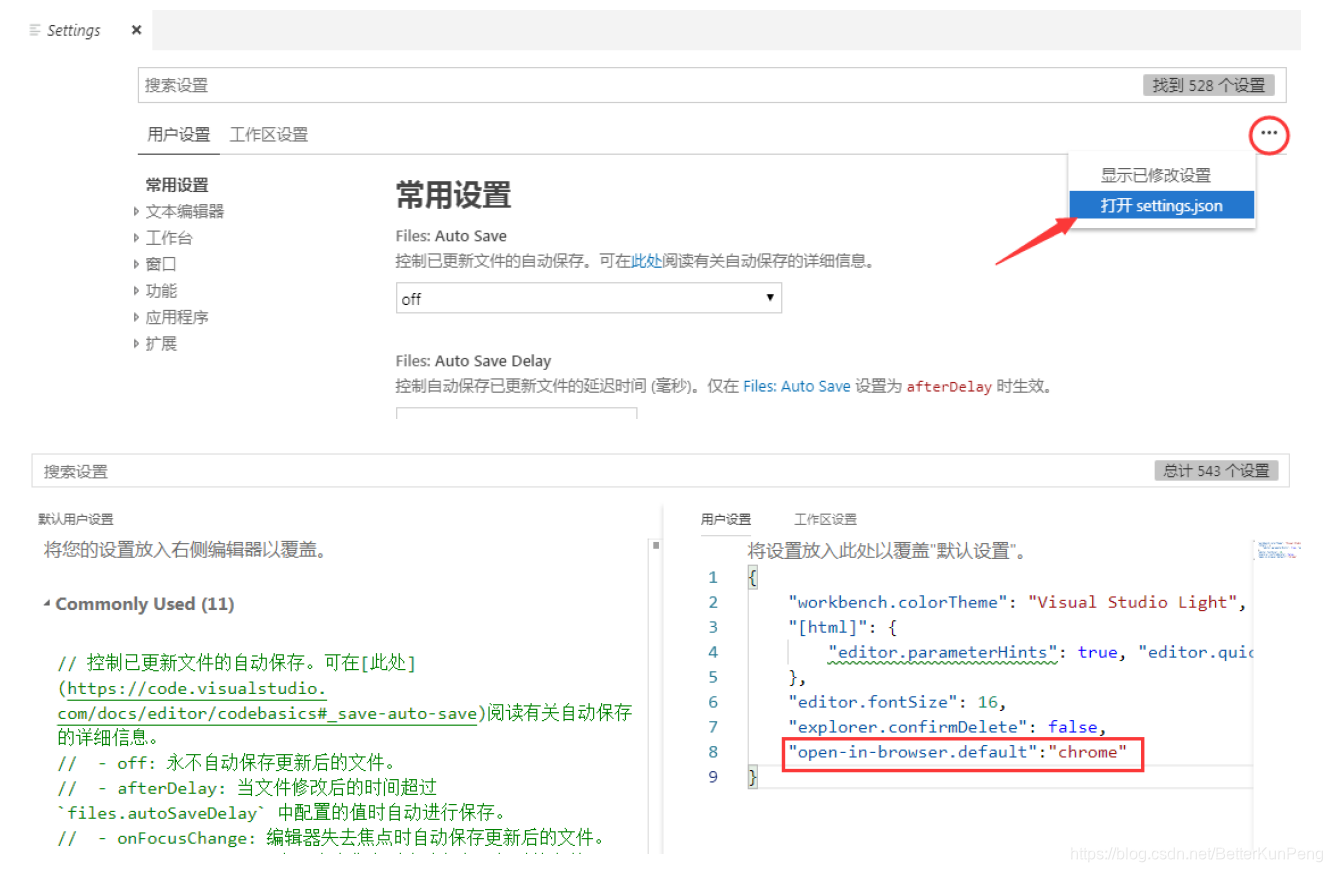
Task: Click the editor.fontSize line
Action: tap(897, 702)
